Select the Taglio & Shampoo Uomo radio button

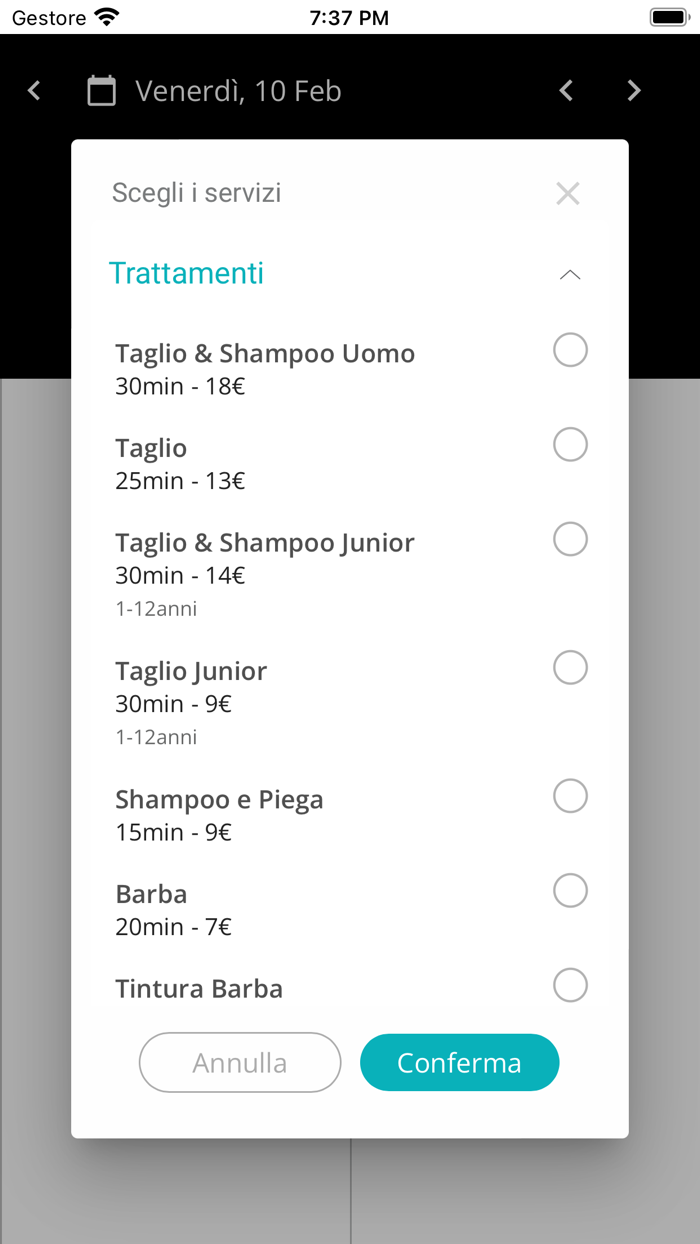[x=570, y=350]
